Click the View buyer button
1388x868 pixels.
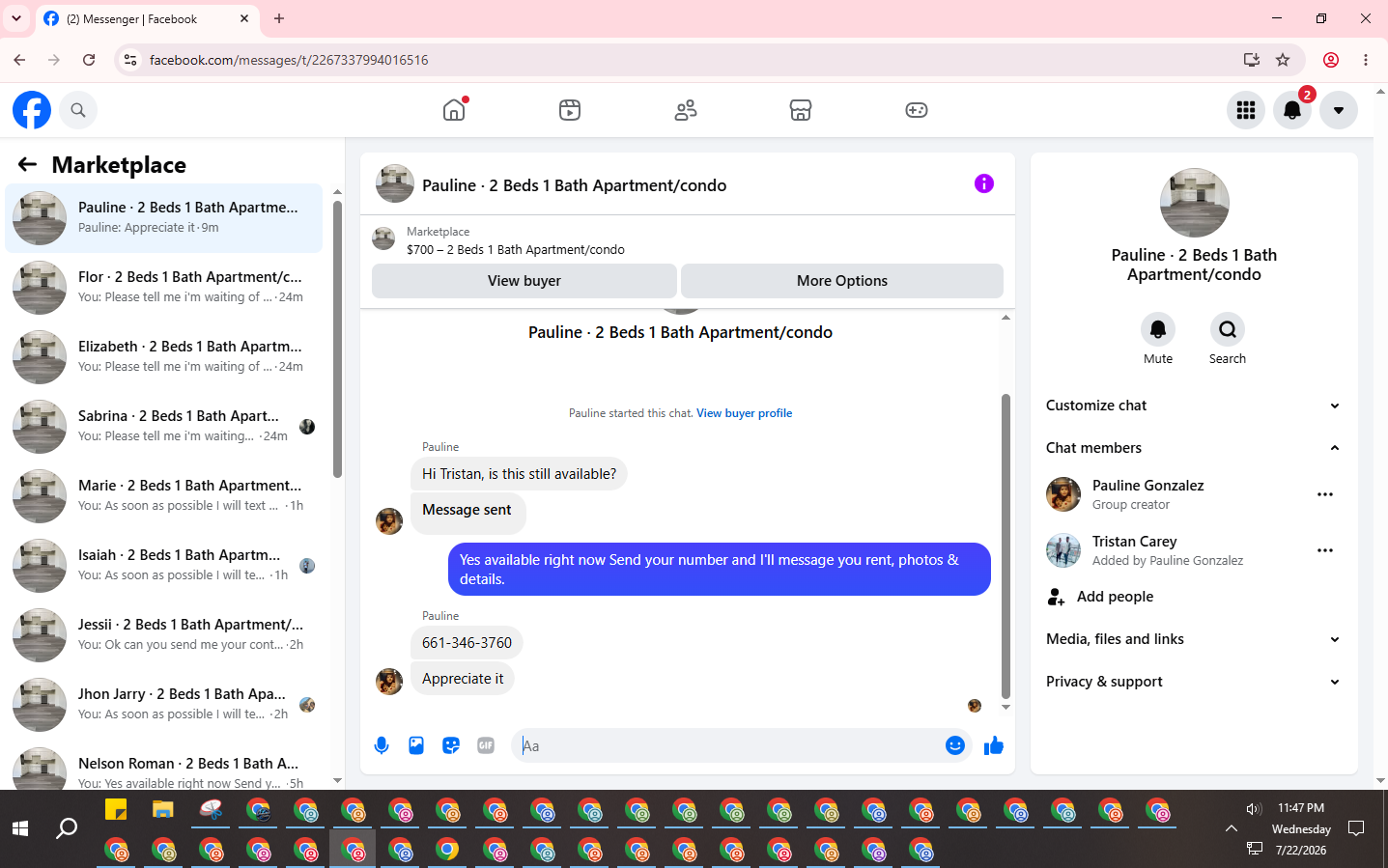(x=524, y=281)
